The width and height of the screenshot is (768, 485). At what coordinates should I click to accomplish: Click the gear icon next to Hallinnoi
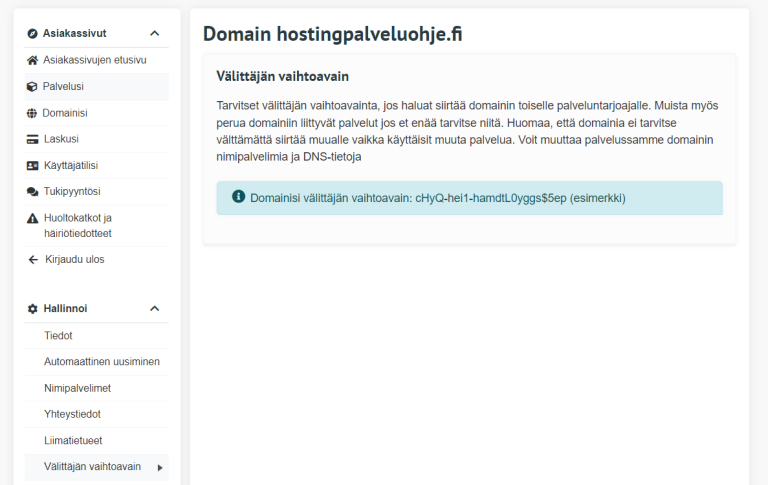[32, 308]
